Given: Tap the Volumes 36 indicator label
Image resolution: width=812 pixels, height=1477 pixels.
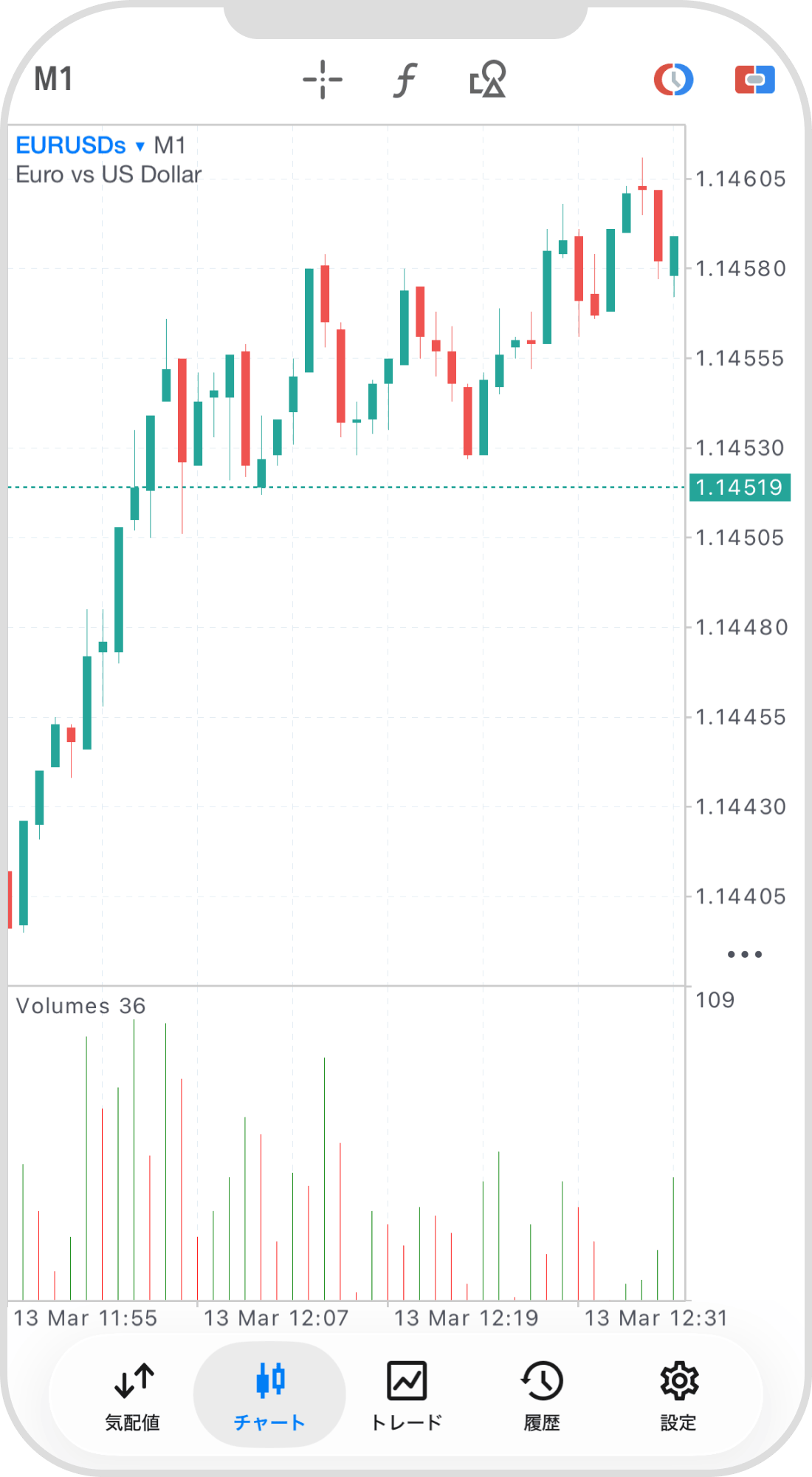Looking at the screenshot, I should (x=80, y=1006).
